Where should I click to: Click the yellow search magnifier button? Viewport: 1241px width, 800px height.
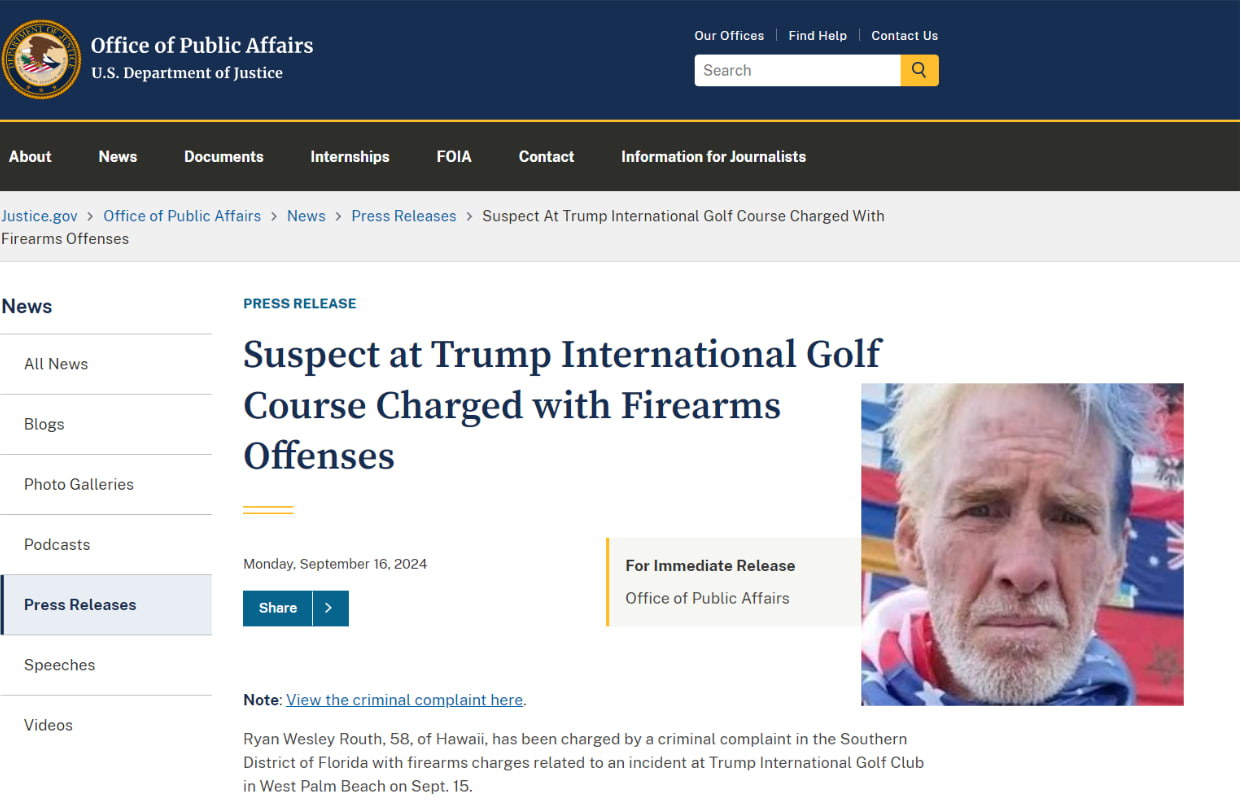(919, 70)
